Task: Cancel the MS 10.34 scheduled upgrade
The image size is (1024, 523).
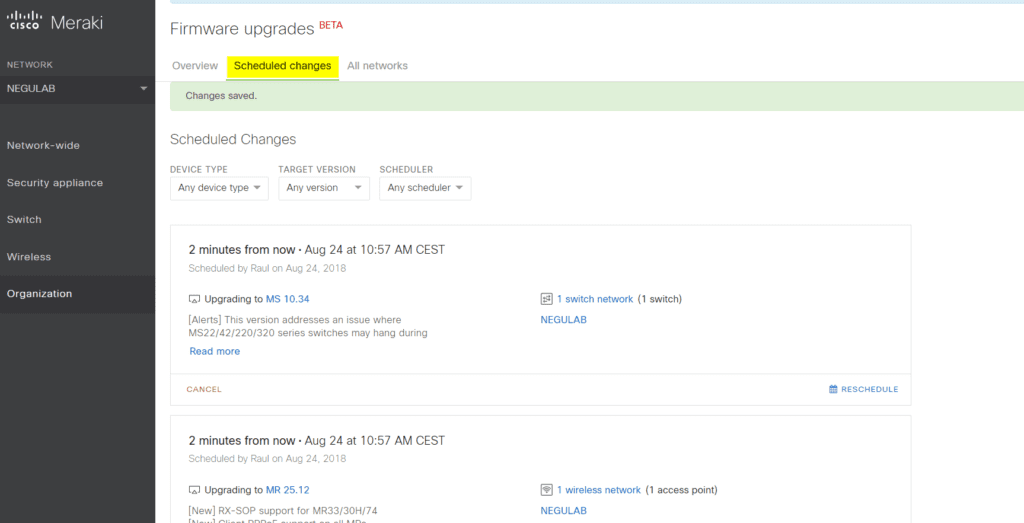Action: point(204,389)
